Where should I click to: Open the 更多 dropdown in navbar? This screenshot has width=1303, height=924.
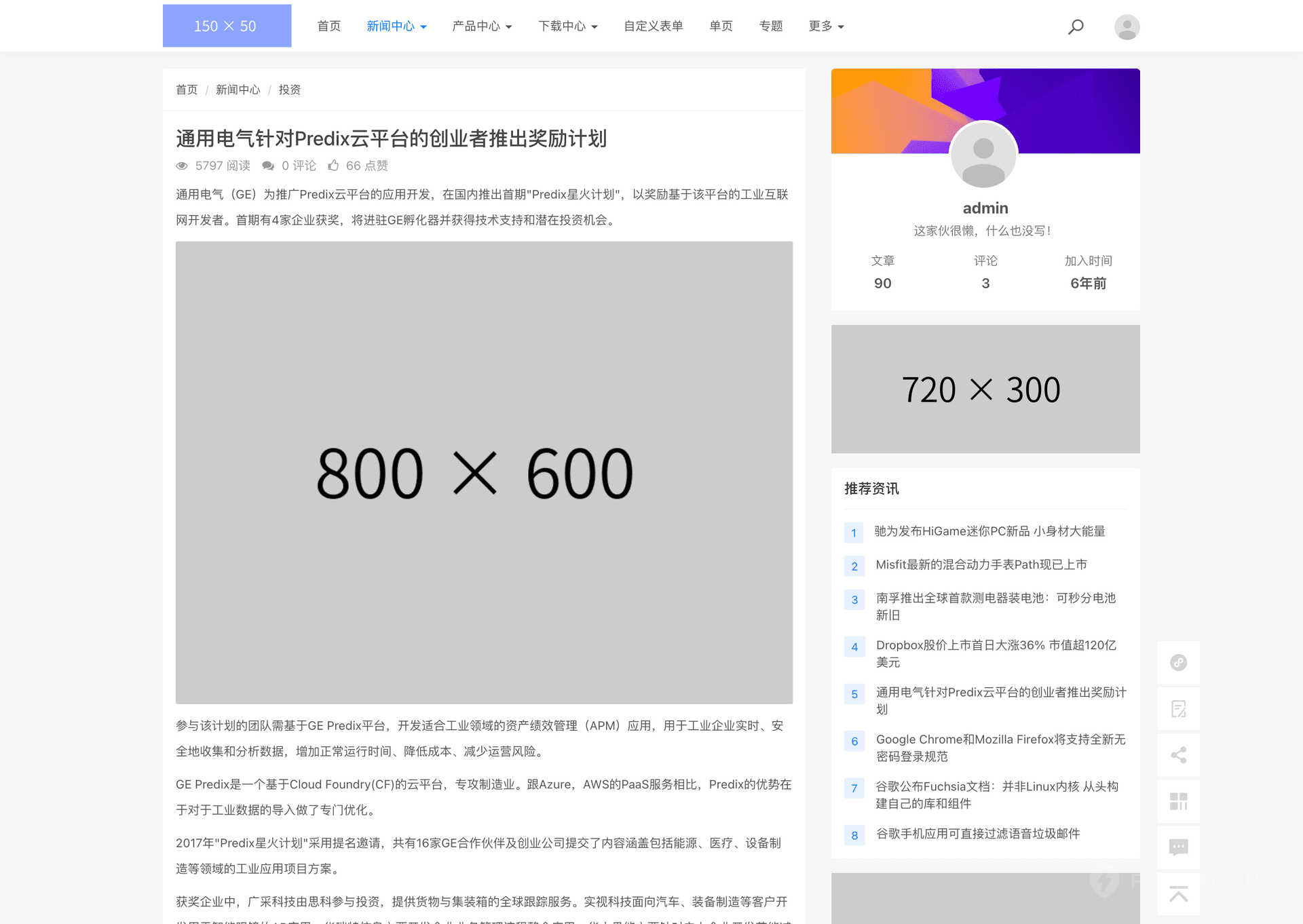click(826, 26)
